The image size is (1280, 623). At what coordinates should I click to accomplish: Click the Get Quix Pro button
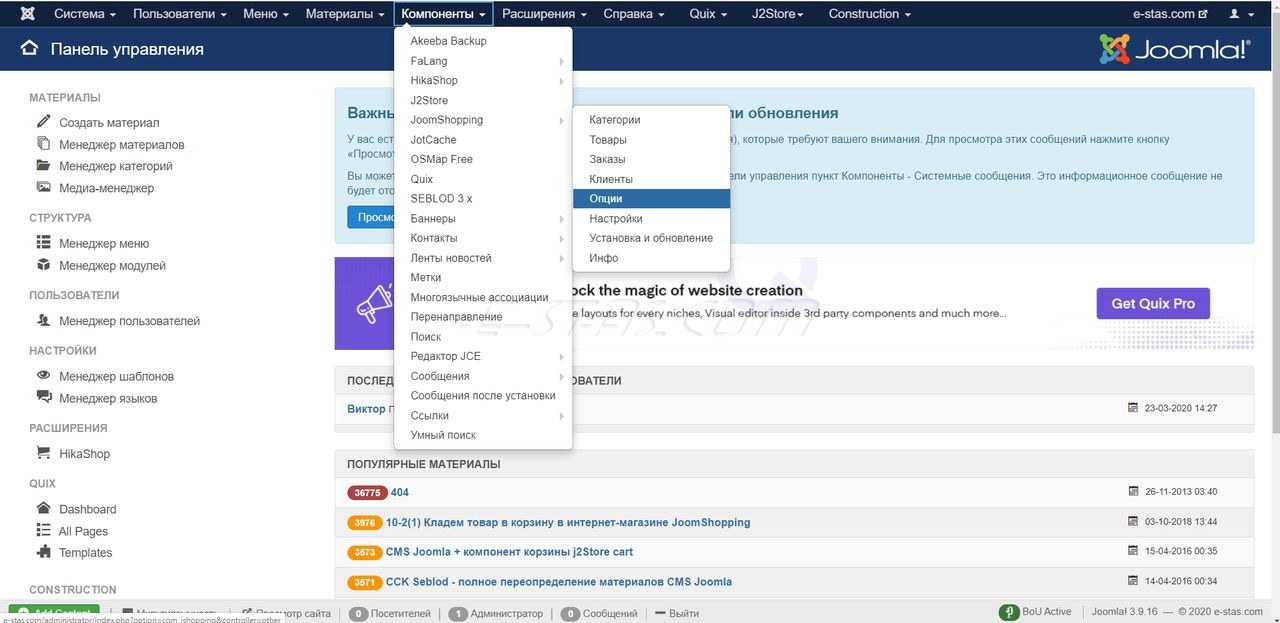[1153, 303]
